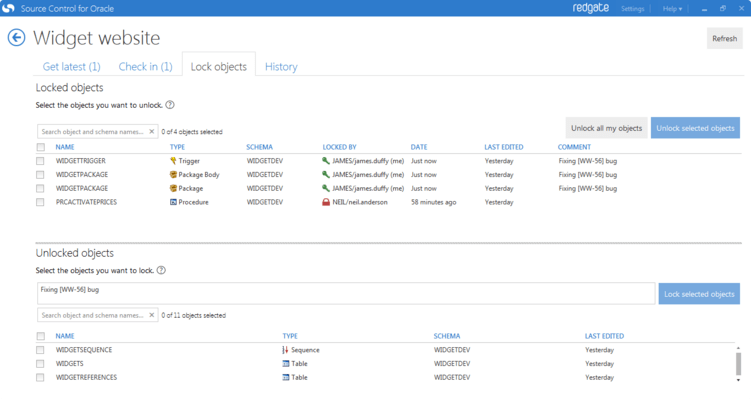The width and height of the screenshot is (751, 400).
Task: Click the Package Body type icon
Action: (173, 174)
